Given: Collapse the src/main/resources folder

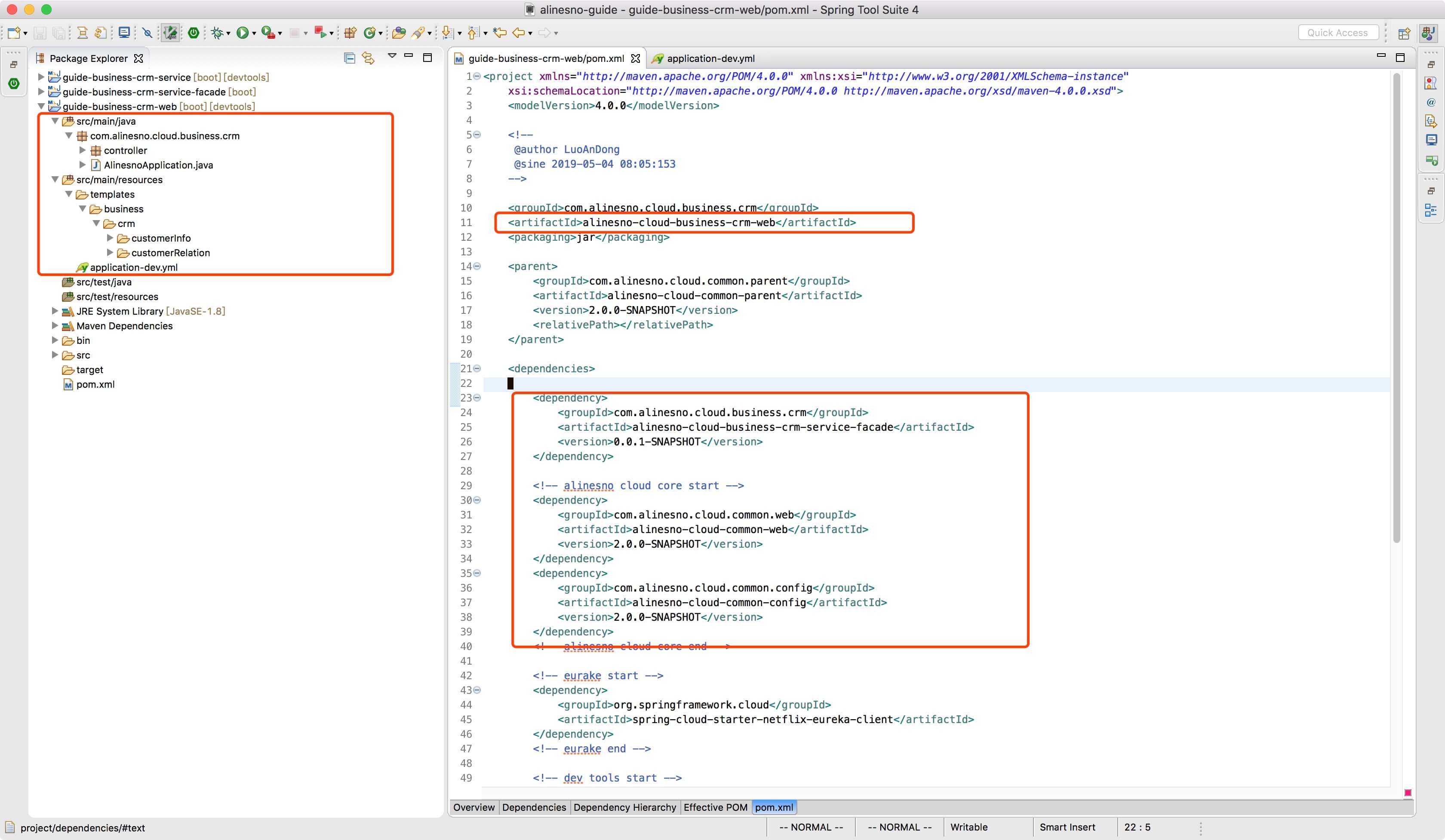Looking at the screenshot, I should click(x=55, y=180).
